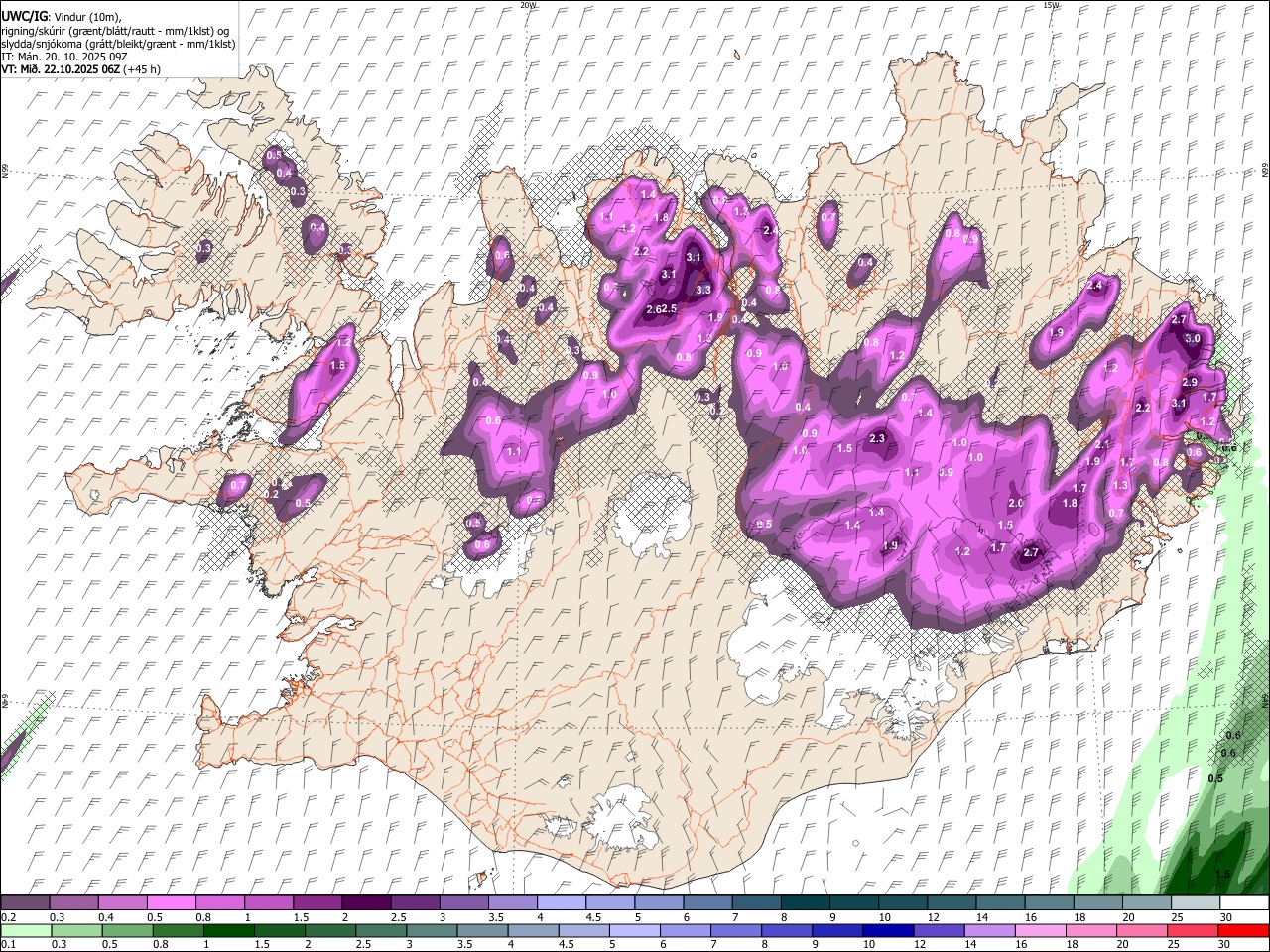Screen dimensions: 1270x952
Task: Select light lavender upper swatch starting at 4
Action: pyautogui.click(x=561, y=903)
